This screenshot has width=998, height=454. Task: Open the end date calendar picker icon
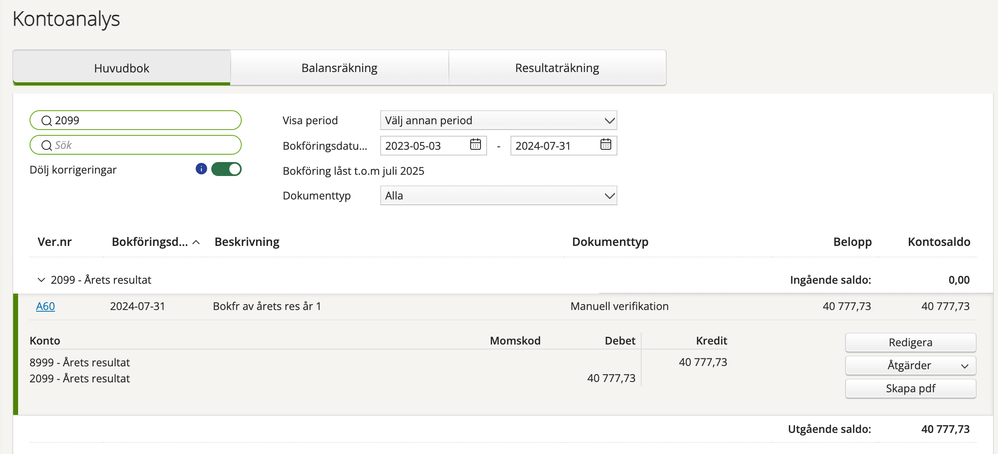click(x=605, y=145)
